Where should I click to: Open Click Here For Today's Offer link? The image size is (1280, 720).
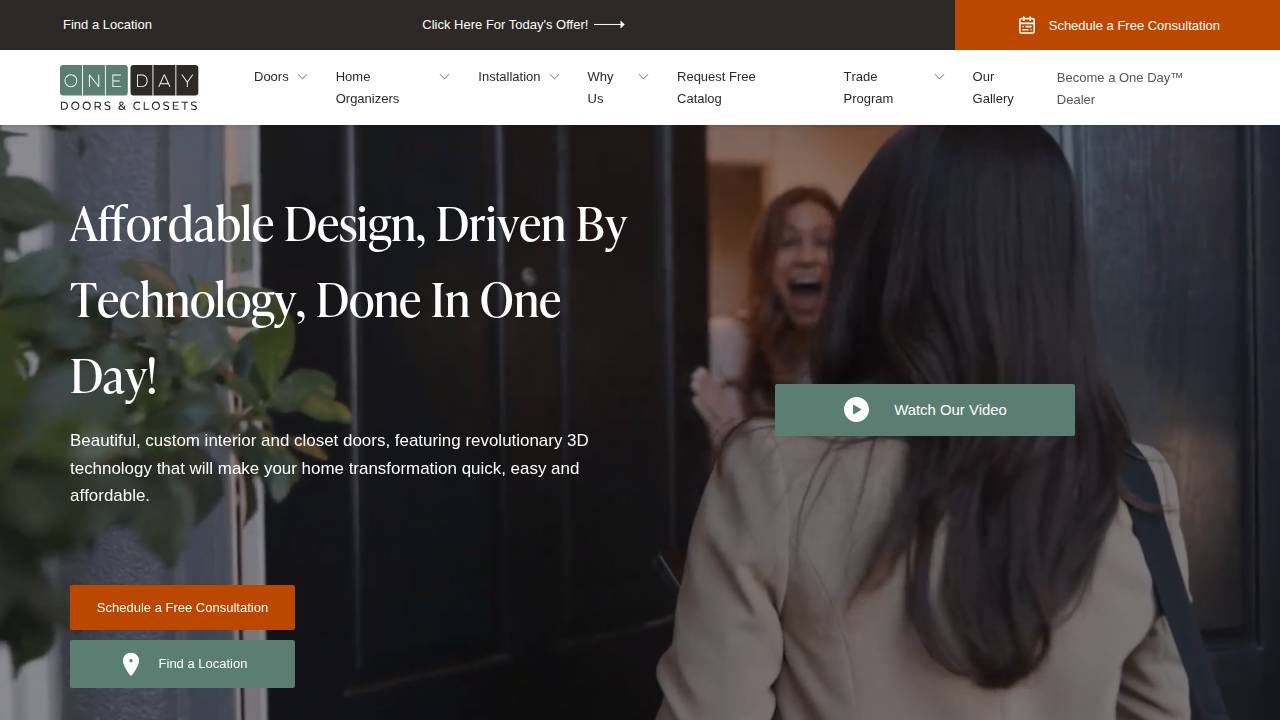click(505, 25)
